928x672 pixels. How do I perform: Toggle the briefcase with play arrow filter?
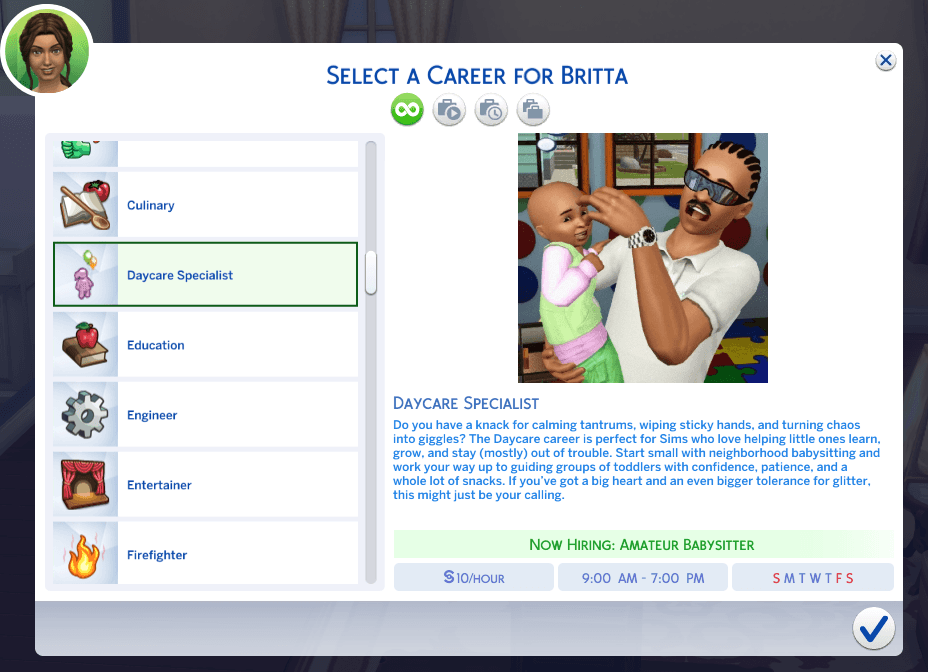[449, 110]
